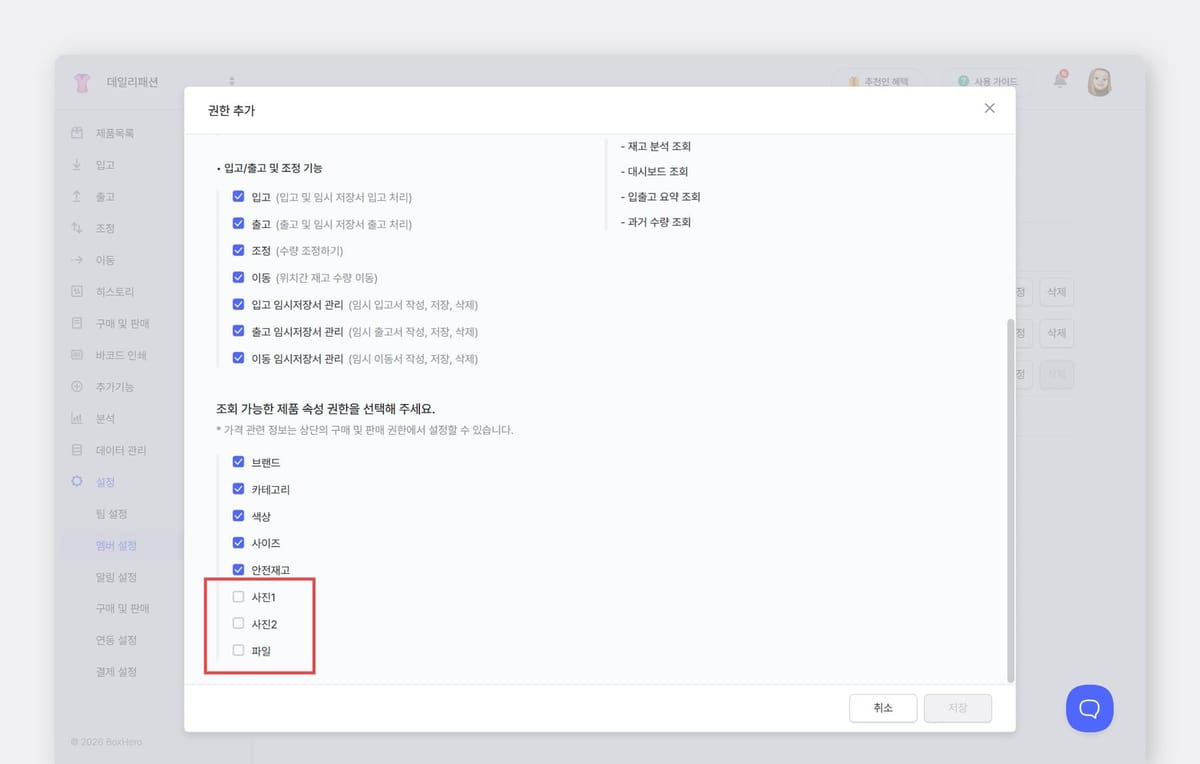Close the 권한 추가 dialog

(989, 108)
